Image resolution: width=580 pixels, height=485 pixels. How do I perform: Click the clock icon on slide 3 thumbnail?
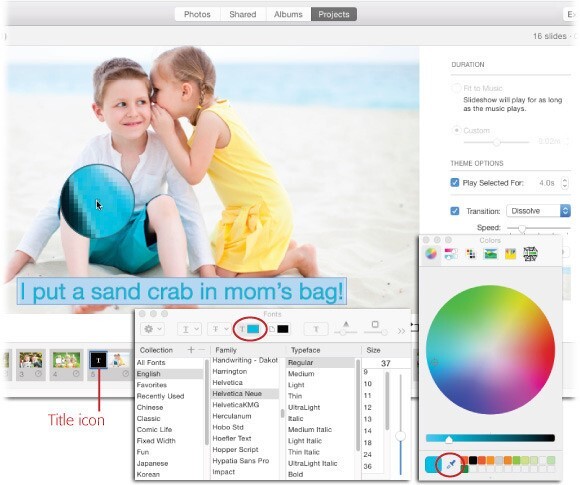(38, 374)
